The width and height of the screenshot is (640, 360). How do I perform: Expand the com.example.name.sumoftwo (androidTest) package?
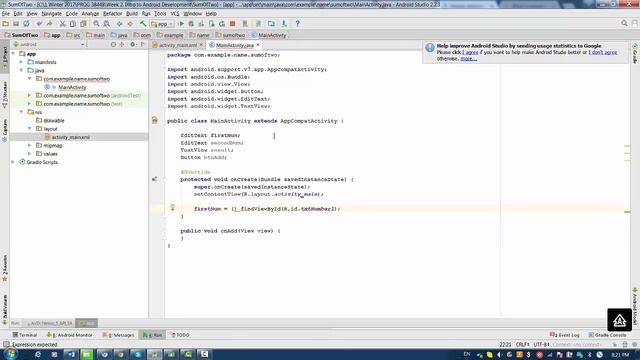pyautogui.click(x=29, y=95)
